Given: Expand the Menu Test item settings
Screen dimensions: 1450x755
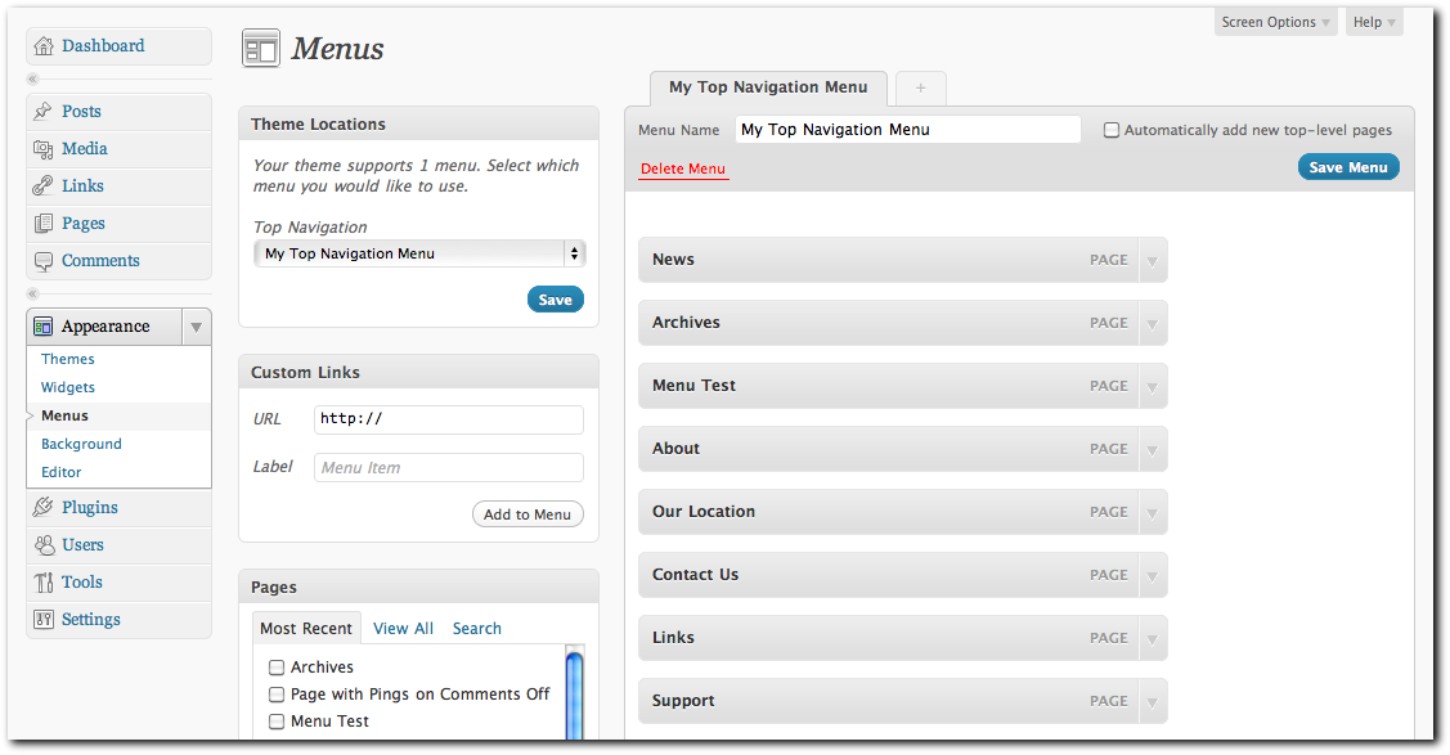Looking at the screenshot, I should point(1152,386).
